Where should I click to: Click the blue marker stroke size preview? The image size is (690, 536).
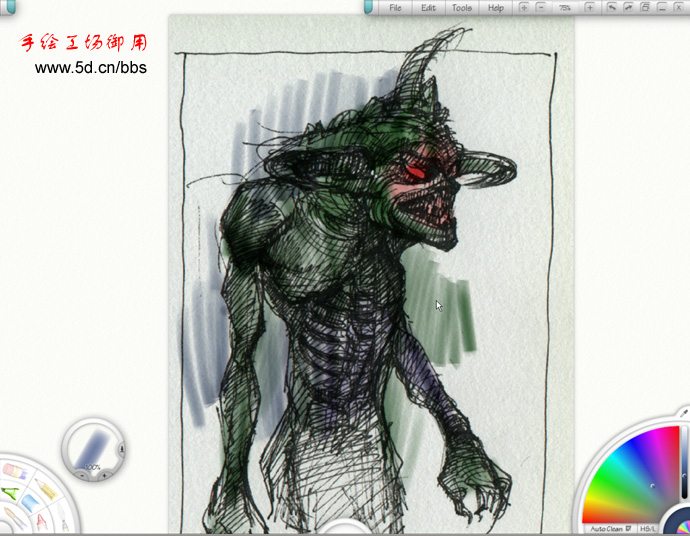(x=93, y=448)
